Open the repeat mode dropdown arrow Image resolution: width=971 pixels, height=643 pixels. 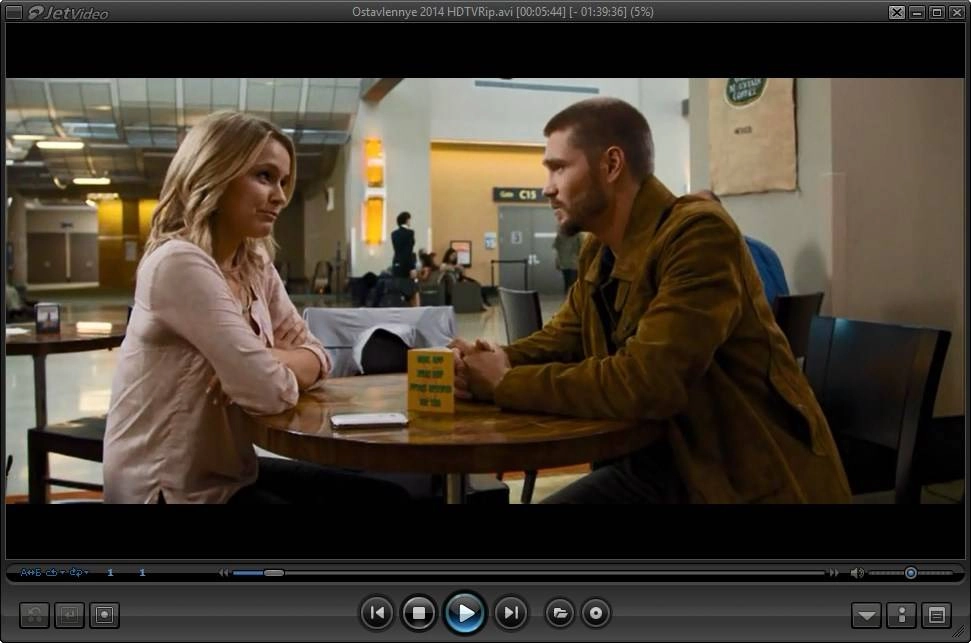[63, 572]
